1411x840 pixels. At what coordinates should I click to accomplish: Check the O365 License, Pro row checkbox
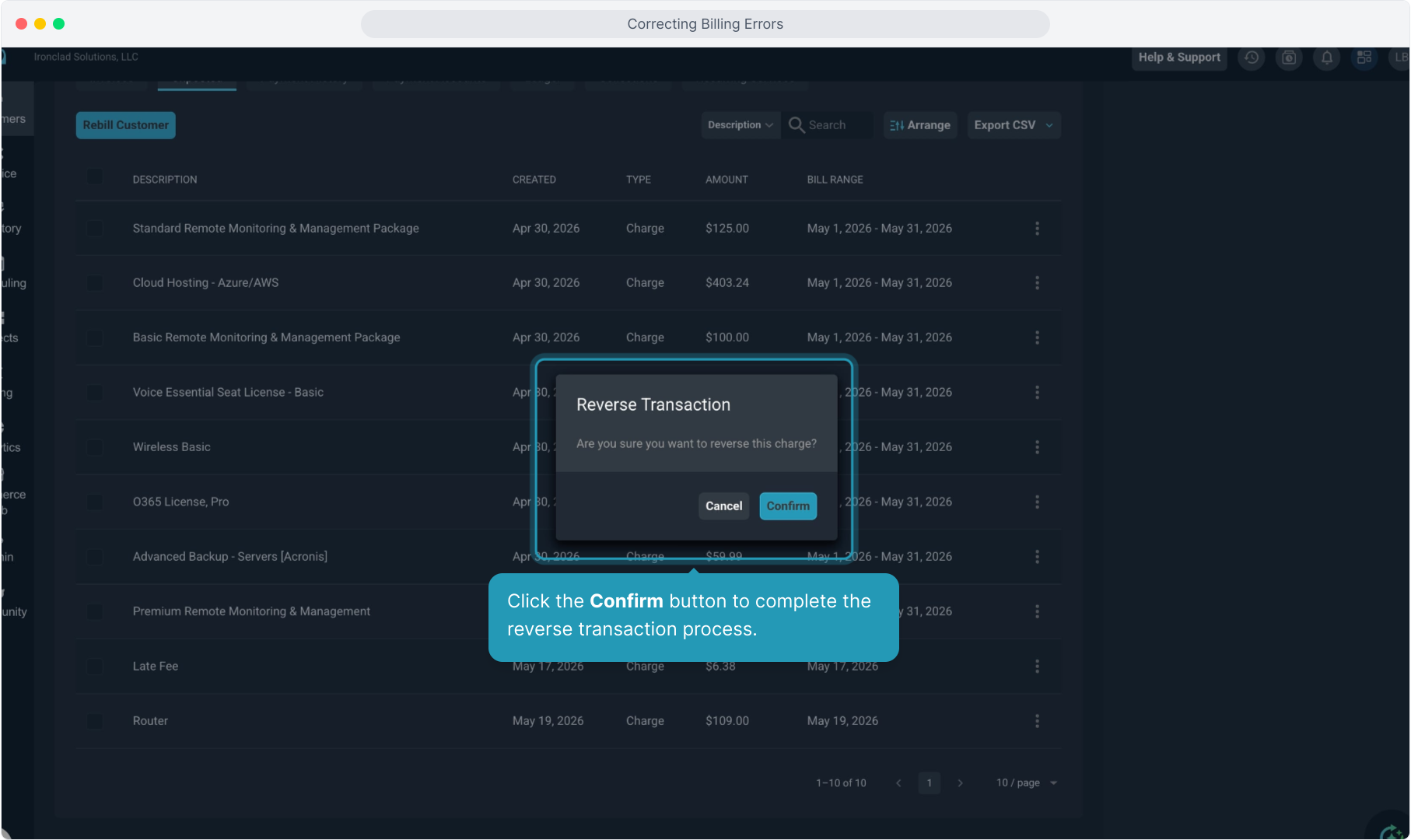point(95,502)
